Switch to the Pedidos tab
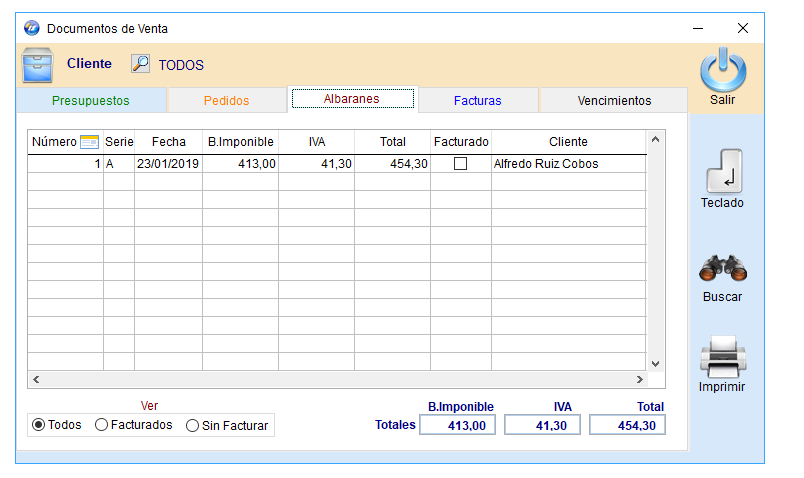Screen dimensions: 804x478 click(x=226, y=101)
